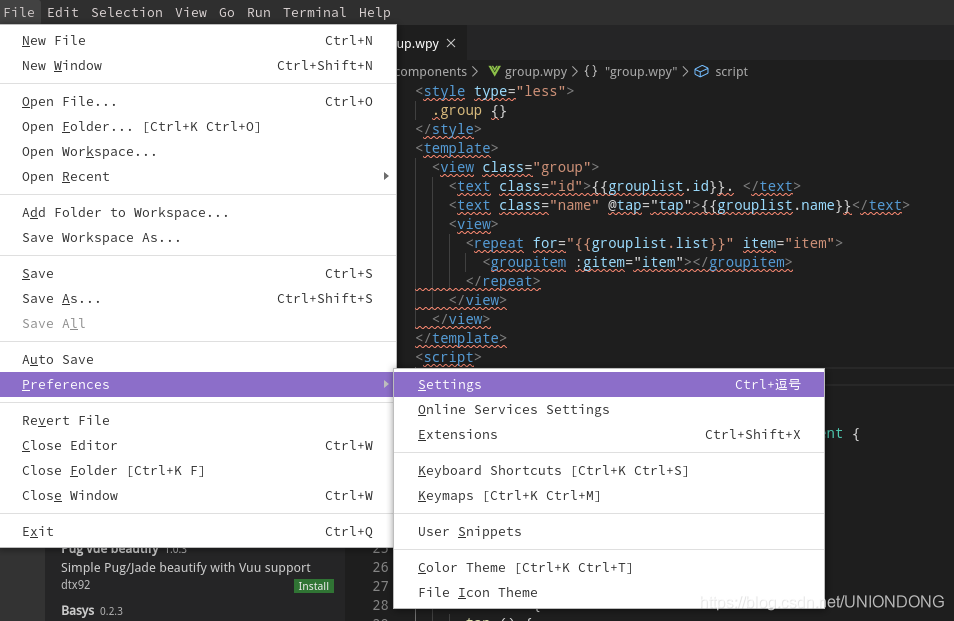
Task: Open the File menu
Action: pyautogui.click(x=19, y=12)
